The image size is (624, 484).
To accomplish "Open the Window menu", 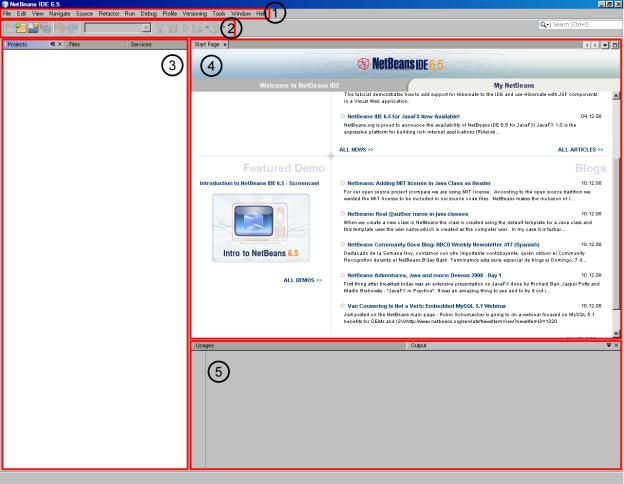I will coord(241,14).
